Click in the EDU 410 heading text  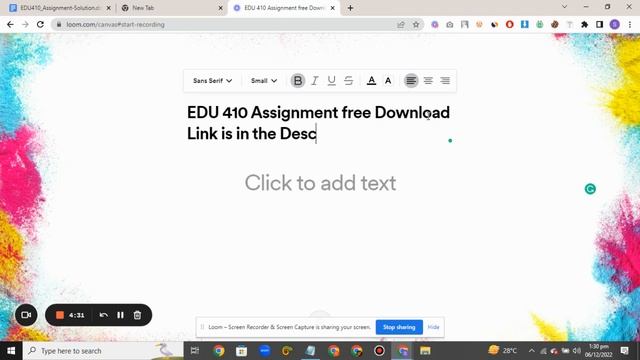tap(318, 123)
